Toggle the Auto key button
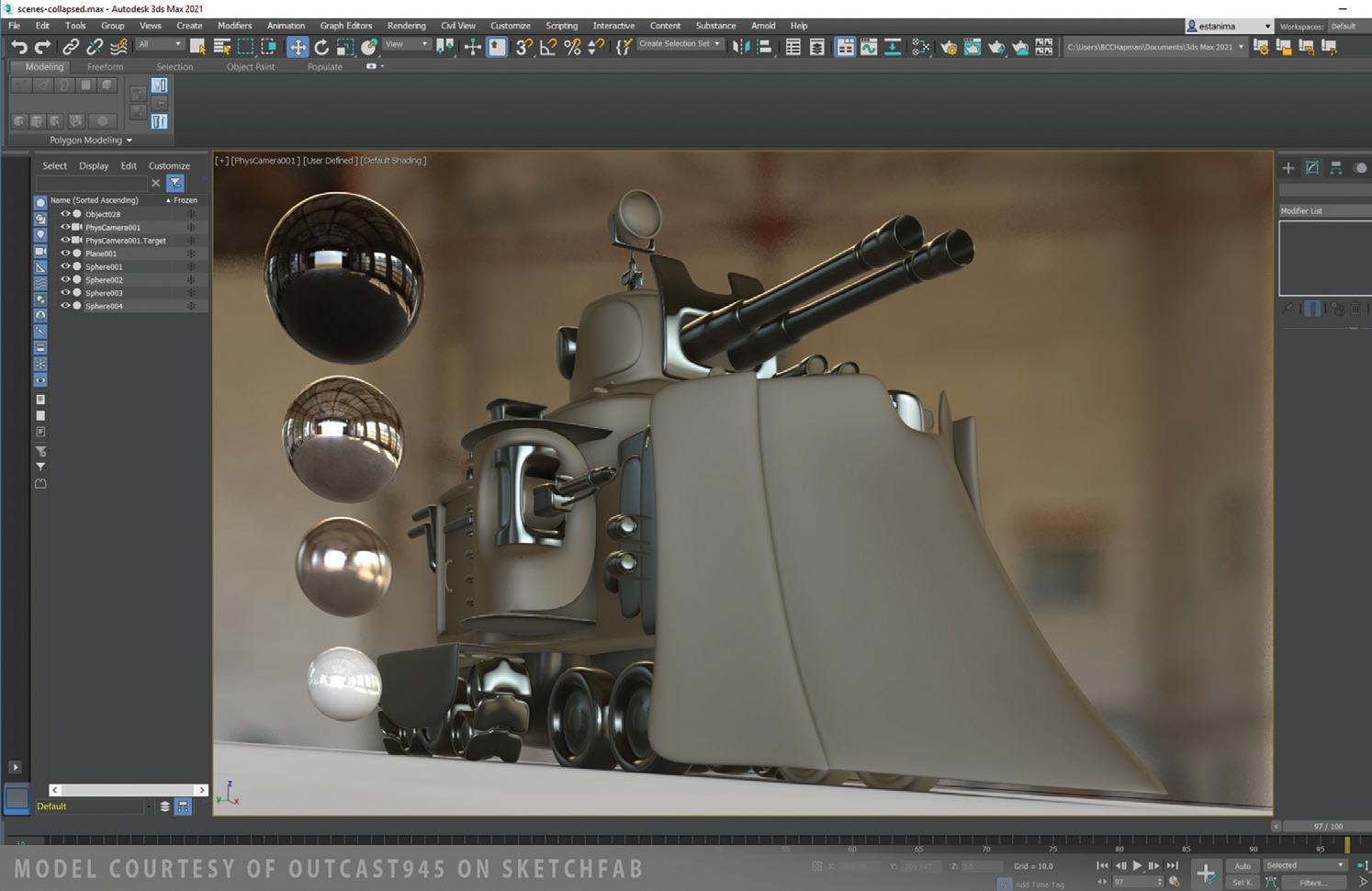Image resolution: width=1372 pixels, height=891 pixels. (1243, 865)
